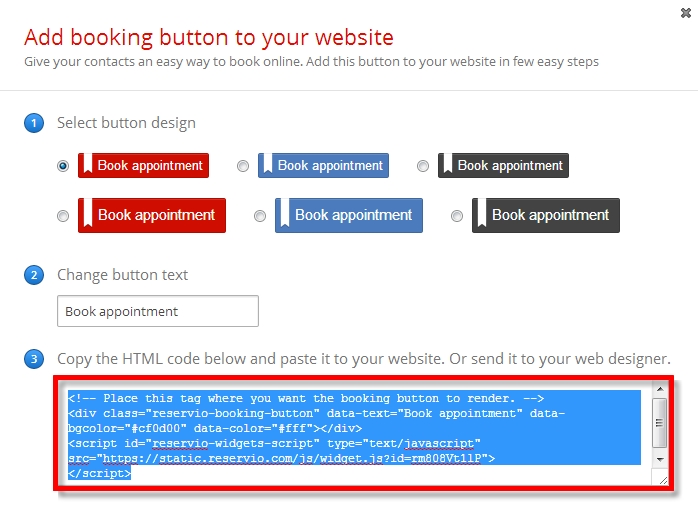
Task: Click the Add booking button to your website title
Action: (209, 37)
